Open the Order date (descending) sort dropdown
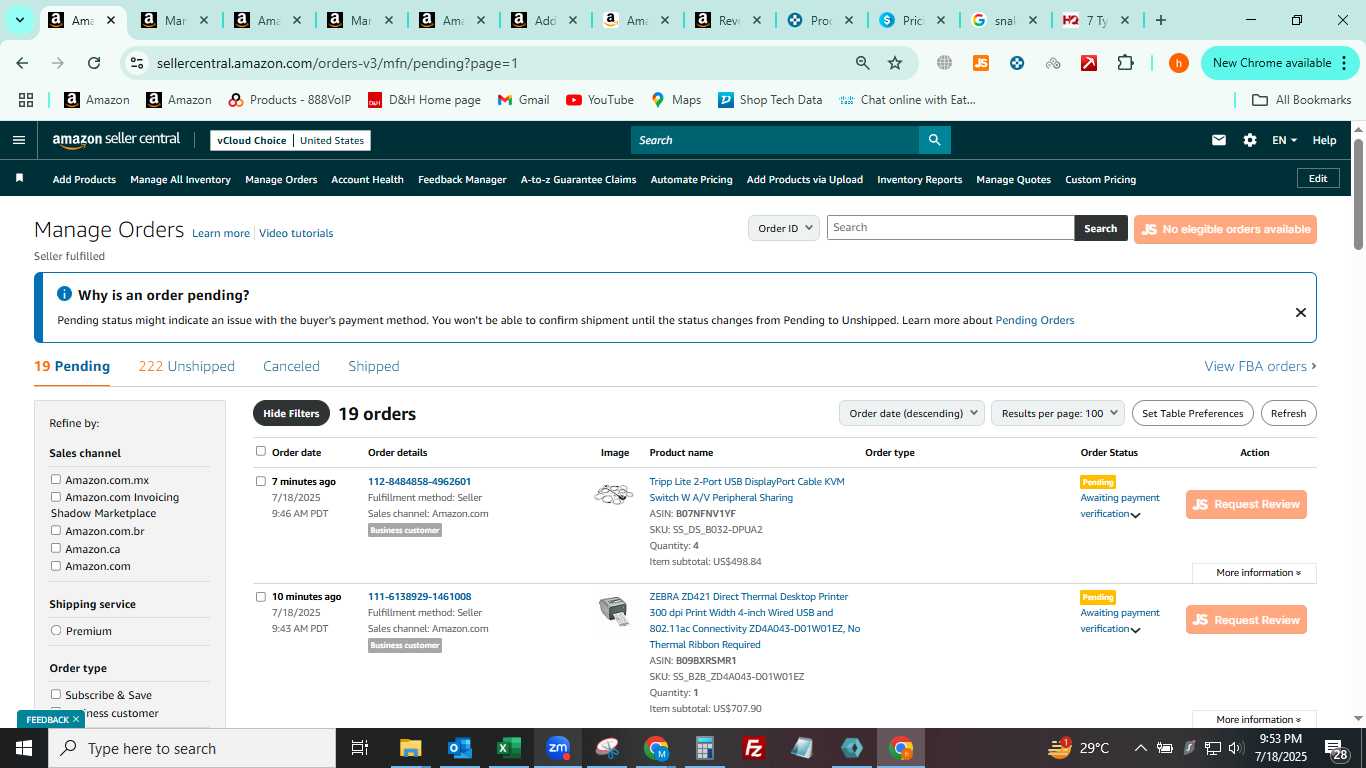The height and width of the screenshot is (768, 1366). pos(911,413)
